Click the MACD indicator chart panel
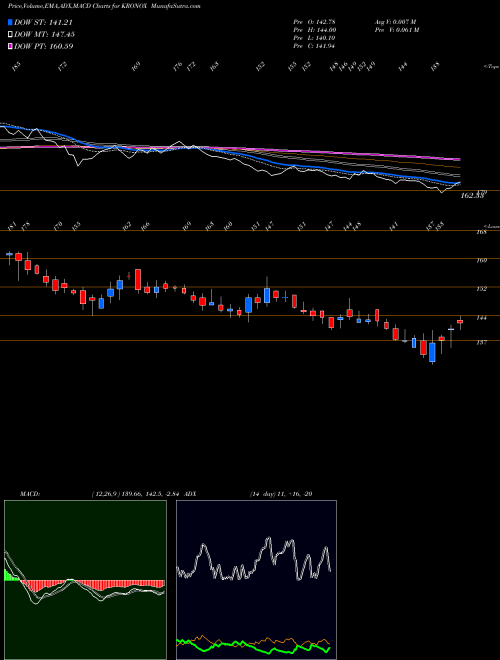This screenshot has height=660, width=500. click(85, 580)
